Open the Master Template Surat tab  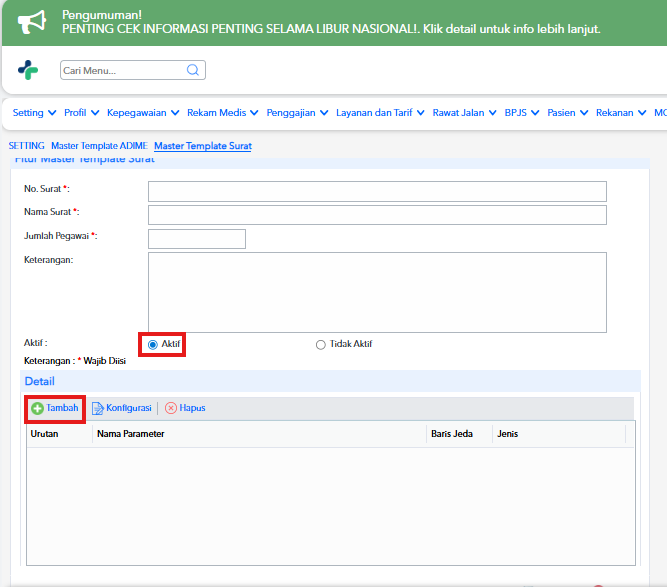click(203, 146)
